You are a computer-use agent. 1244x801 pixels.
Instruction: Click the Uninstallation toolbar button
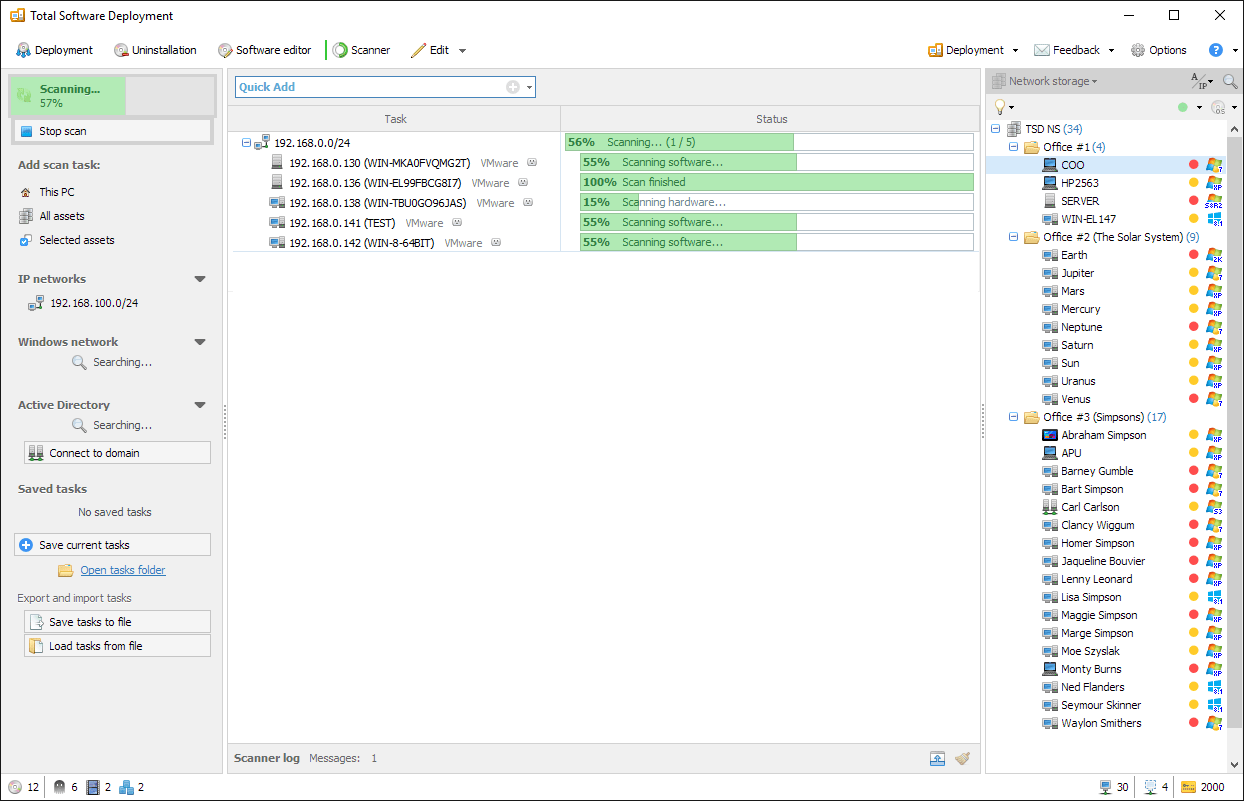click(x=155, y=50)
